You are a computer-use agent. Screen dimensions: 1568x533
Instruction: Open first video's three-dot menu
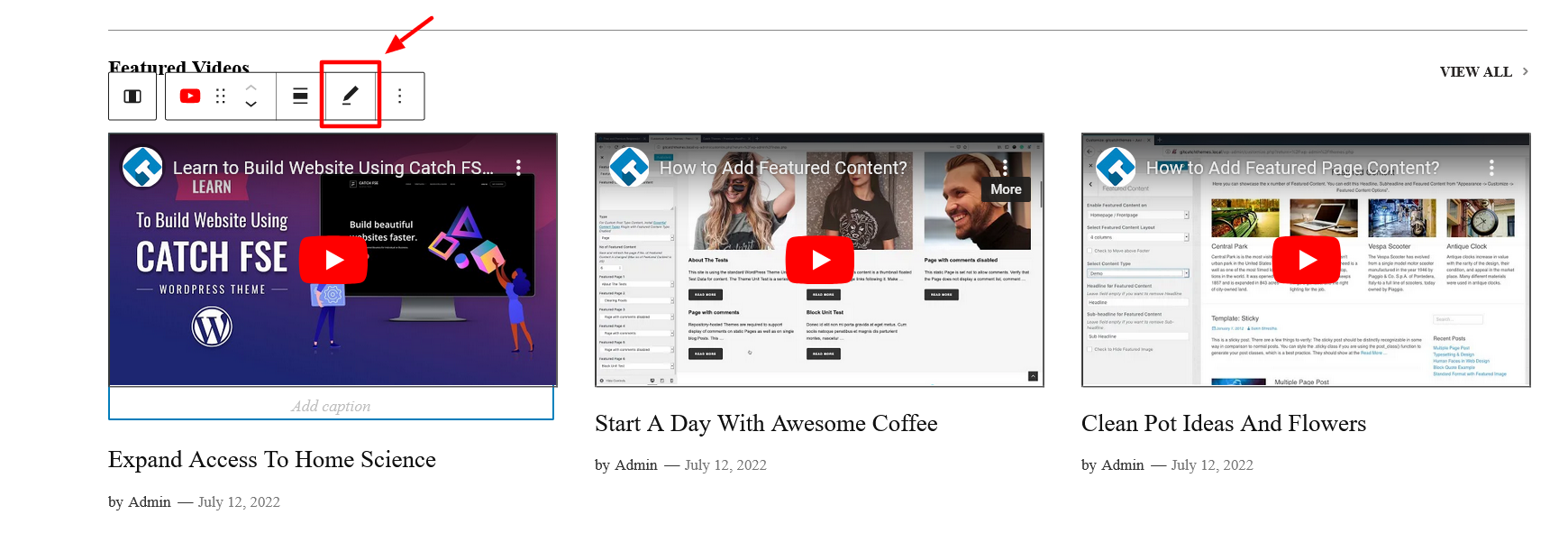pyautogui.click(x=518, y=168)
